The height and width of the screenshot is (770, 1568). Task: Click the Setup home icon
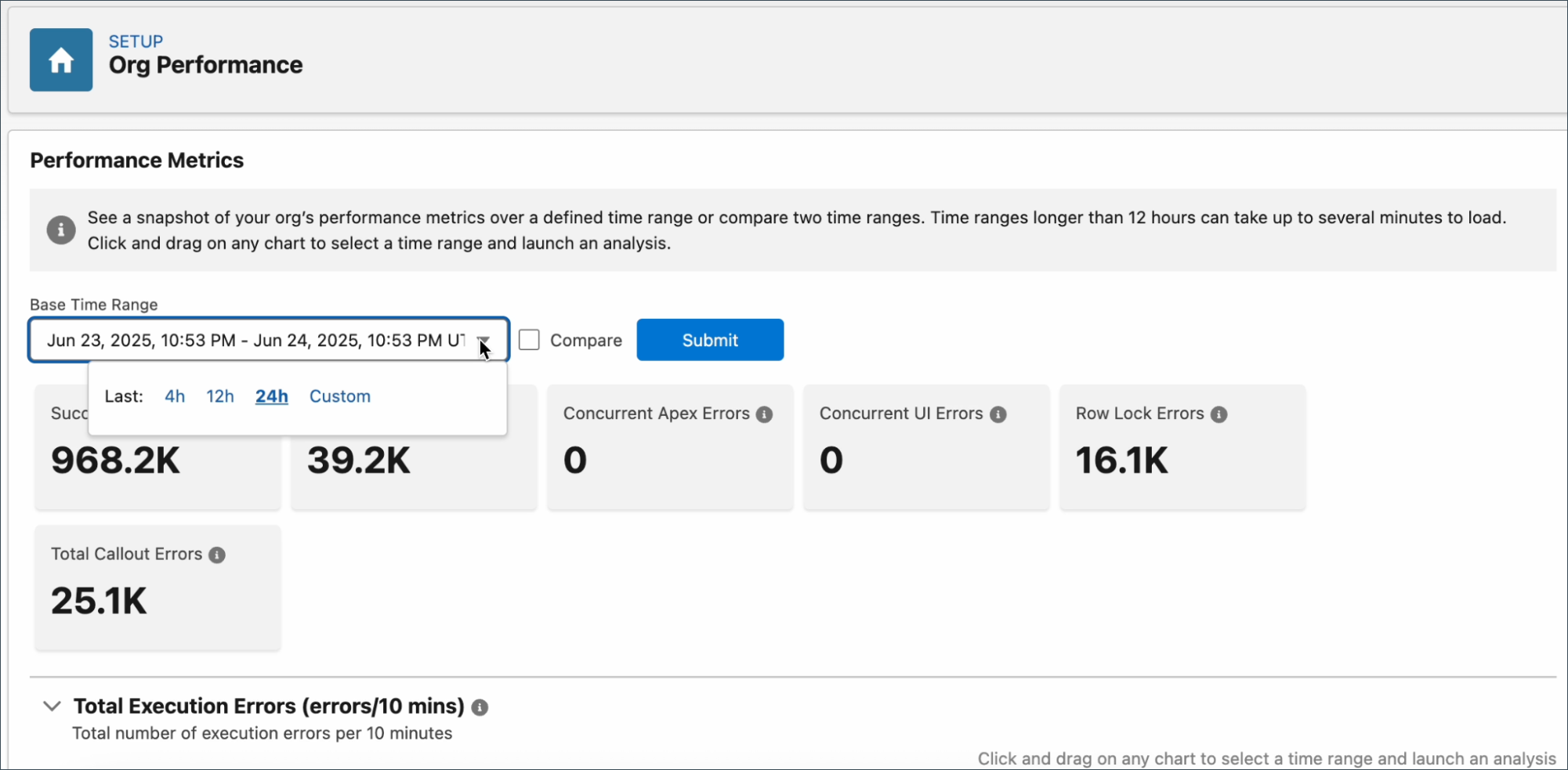point(60,60)
